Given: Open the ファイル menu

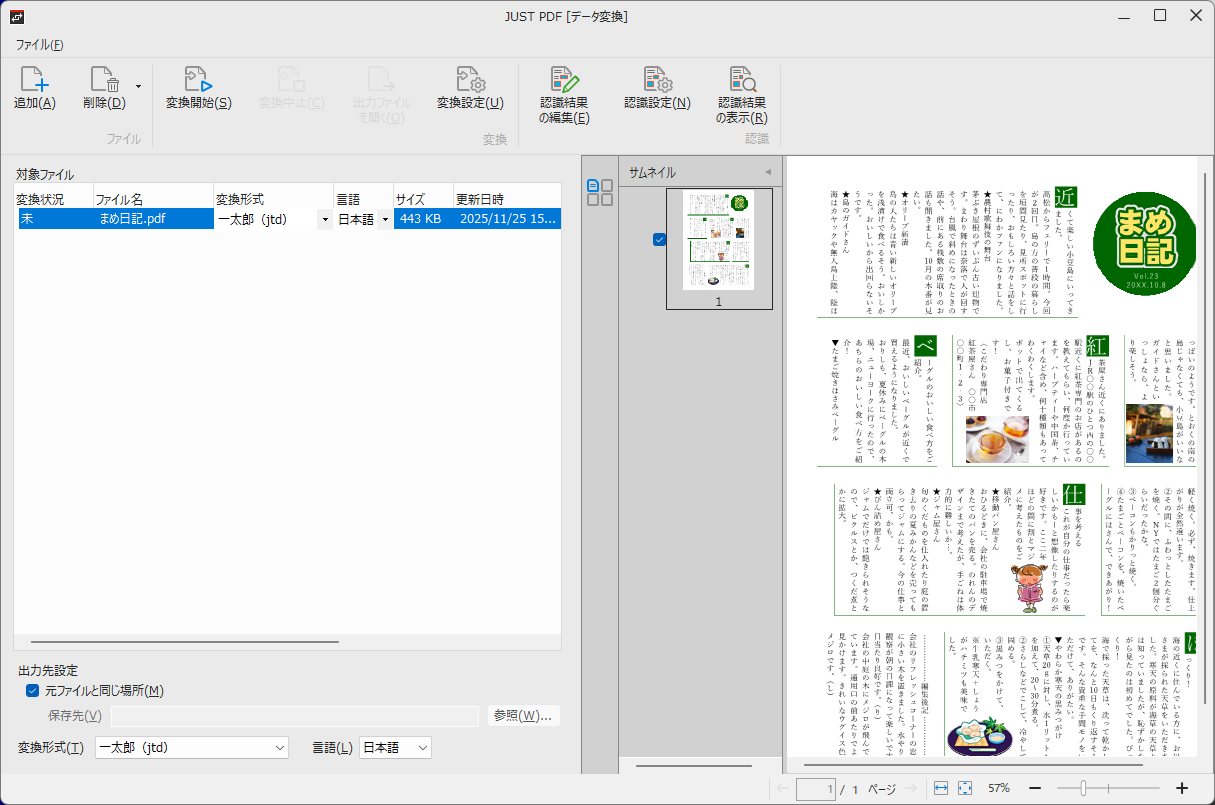Looking at the screenshot, I should [39, 45].
